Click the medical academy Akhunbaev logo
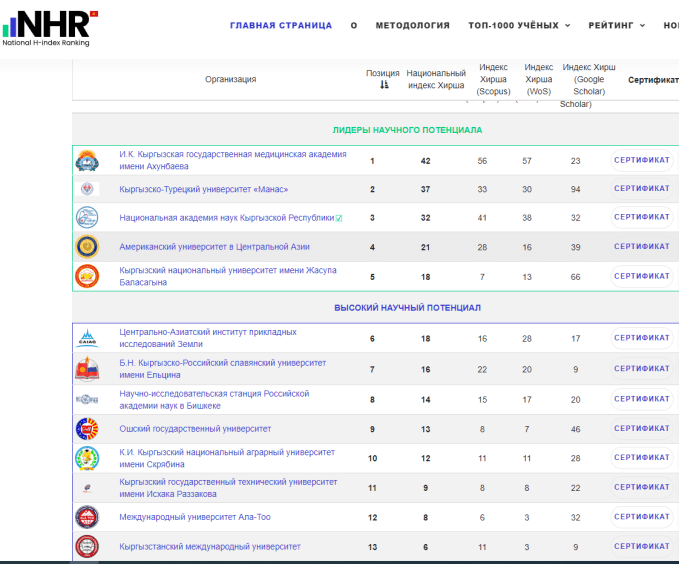The image size is (679, 564). [x=88, y=160]
